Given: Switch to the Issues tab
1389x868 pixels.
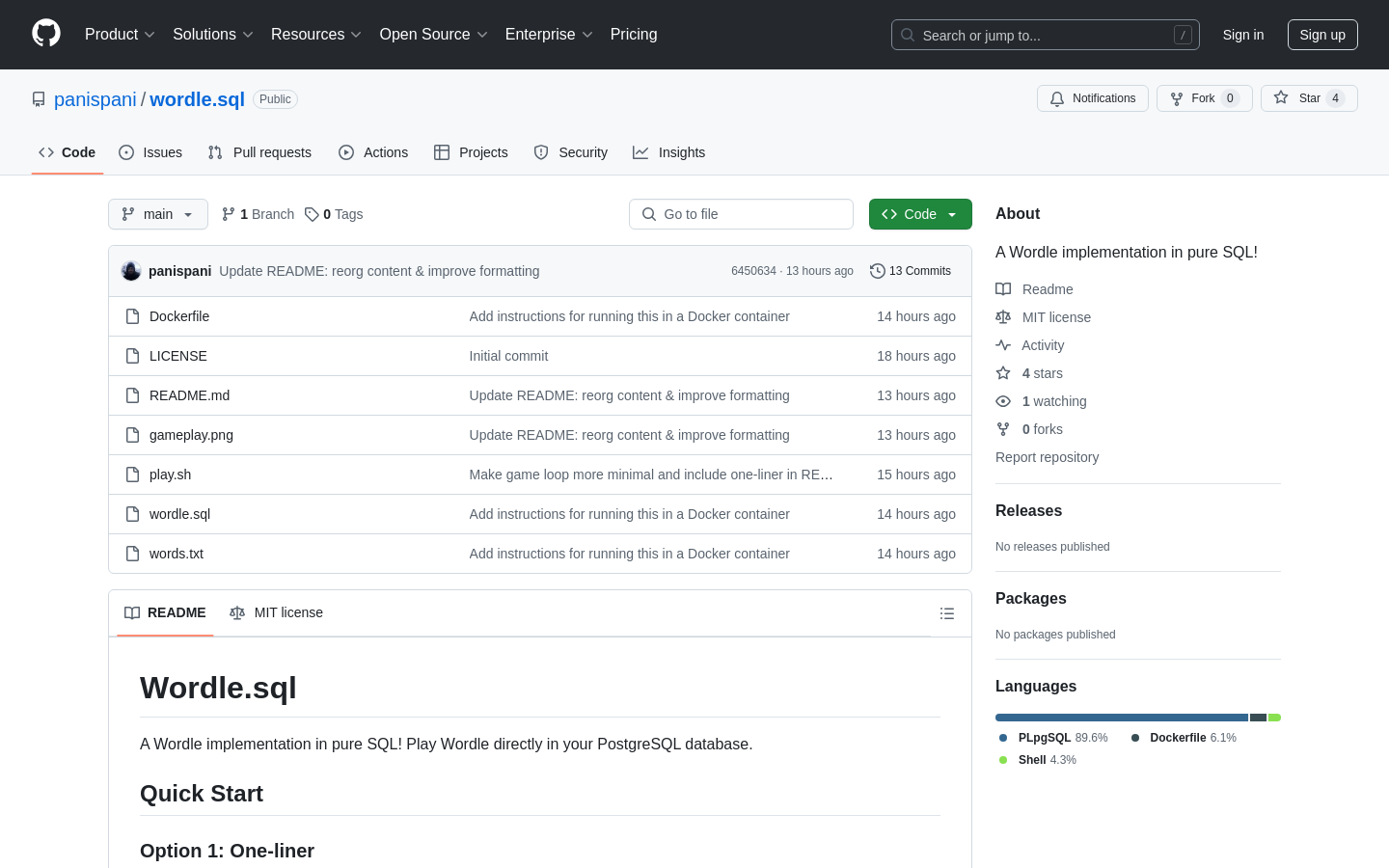Looking at the screenshot, I should pos(150,152).
